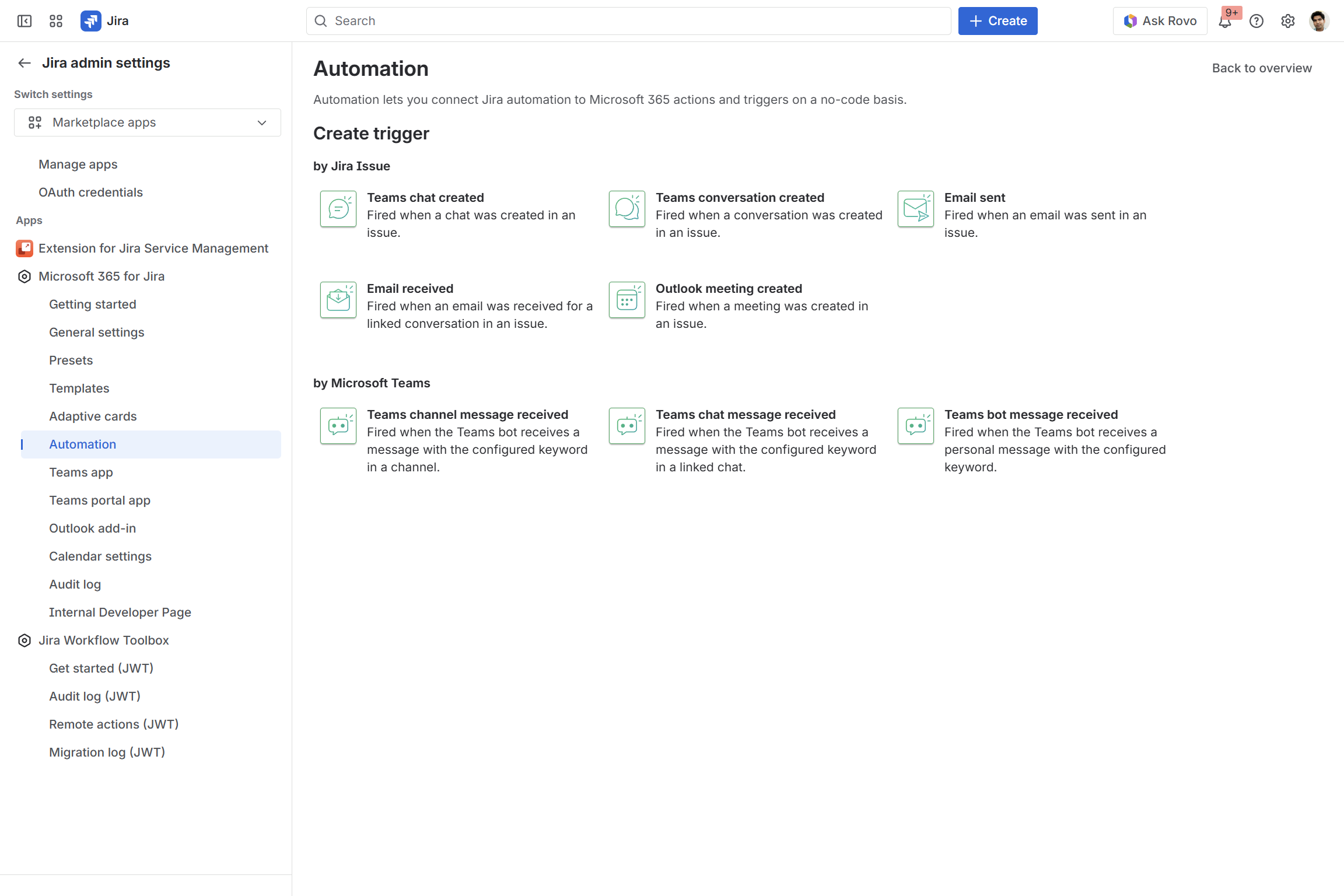Select Teams chat message received title
This screenshot has width=1344, height=896.
click(746, 415)
